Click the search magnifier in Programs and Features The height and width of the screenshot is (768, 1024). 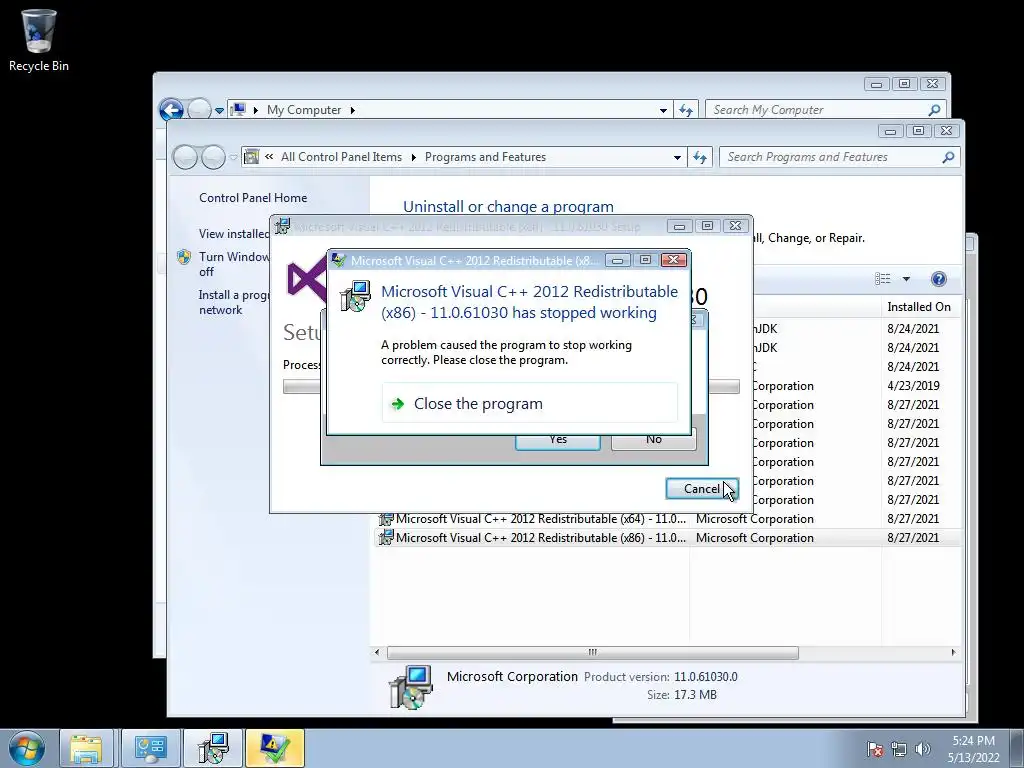(x=948, y=157)
